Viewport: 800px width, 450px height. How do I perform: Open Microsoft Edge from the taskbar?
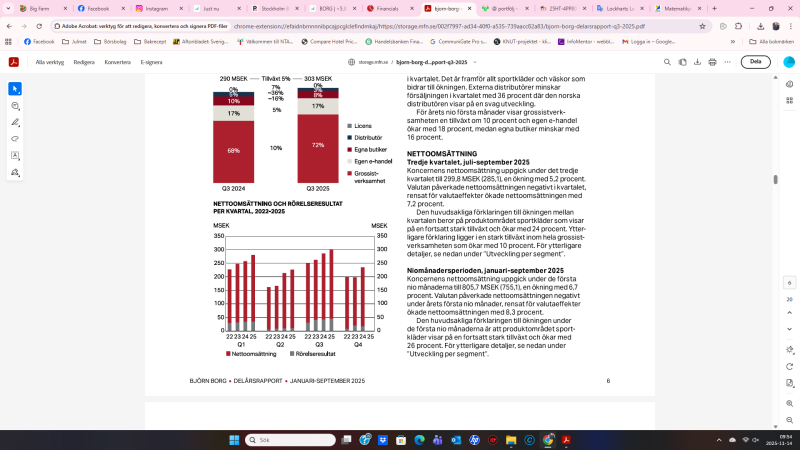point(419,440)
